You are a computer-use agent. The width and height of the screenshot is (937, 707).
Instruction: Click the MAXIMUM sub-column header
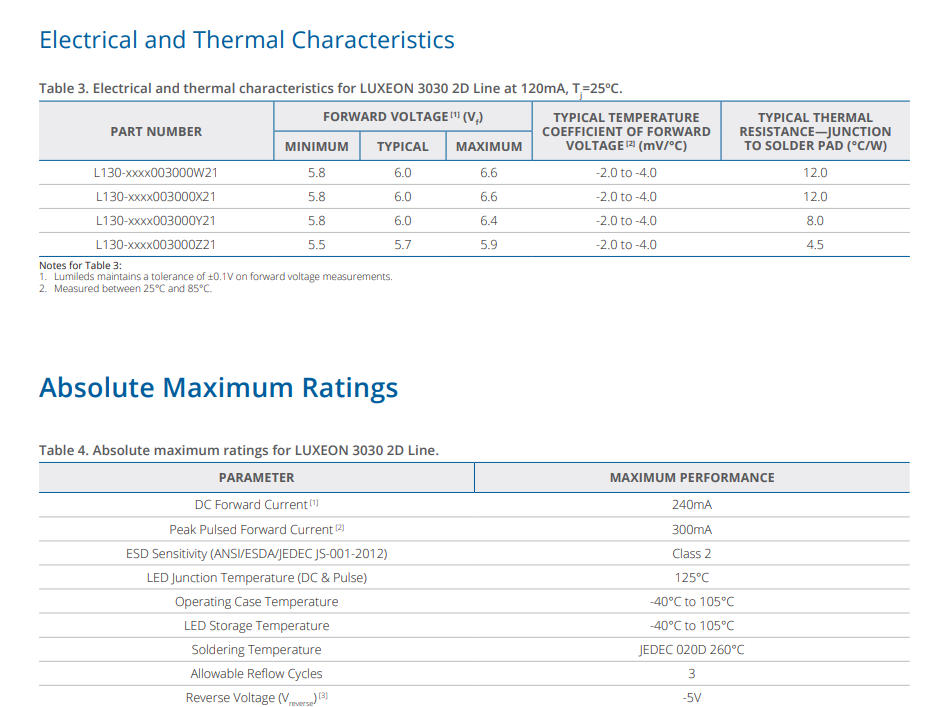[489, 146]
